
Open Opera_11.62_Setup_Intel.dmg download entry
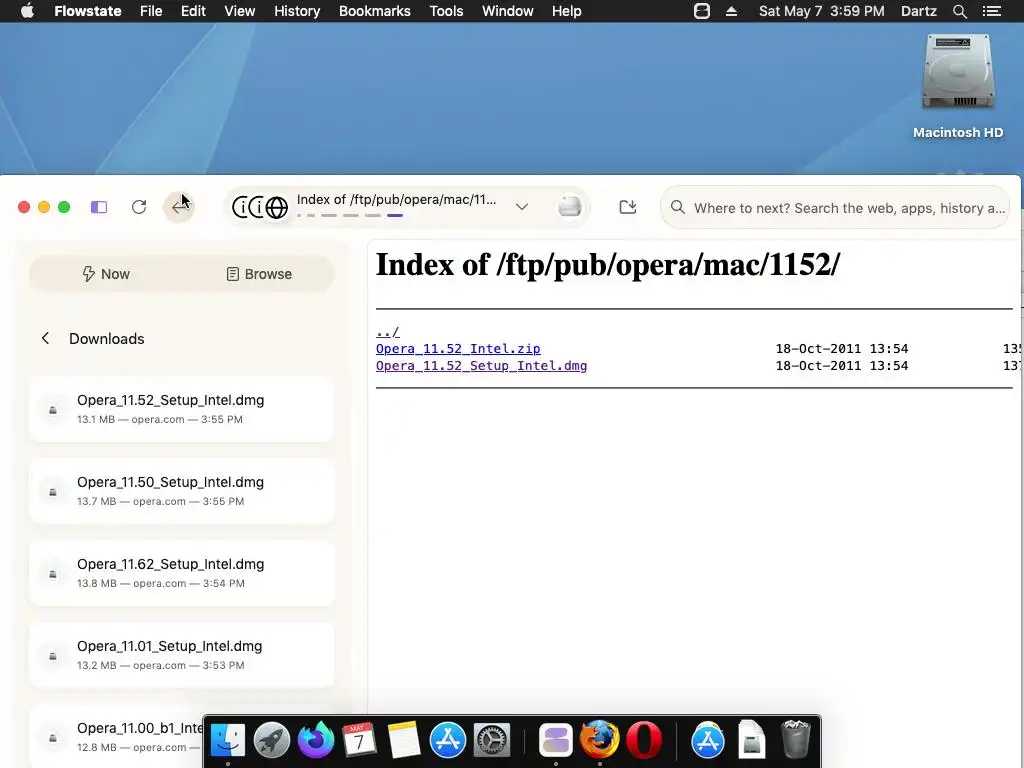(182, 573)
